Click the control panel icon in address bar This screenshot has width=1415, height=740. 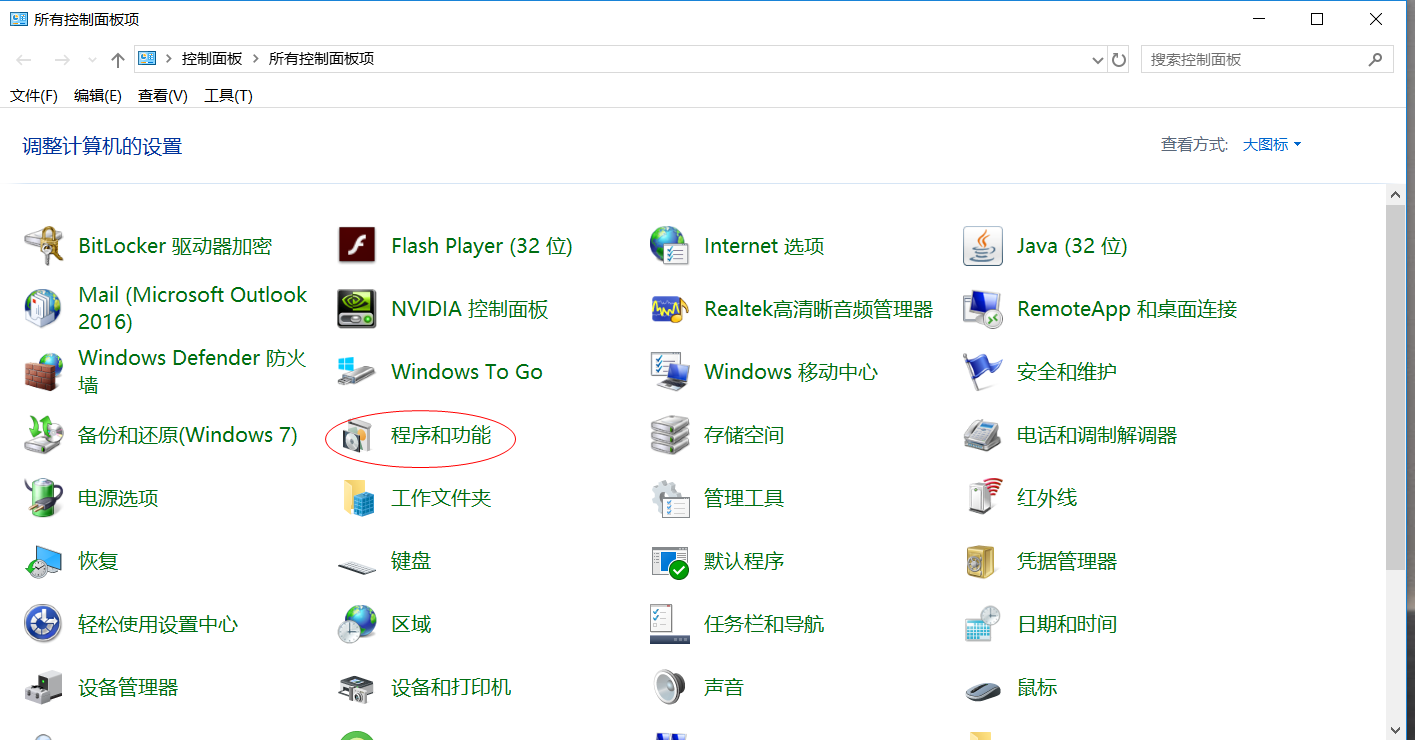[147, 59]
